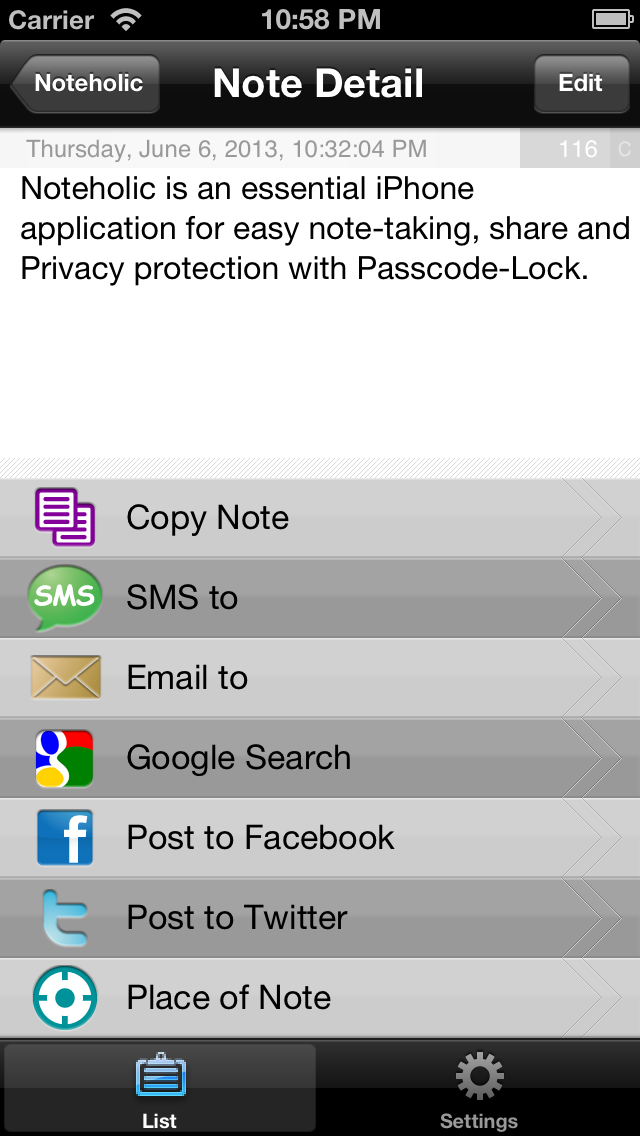This screenshot has width=640, height=1136.
Task: Tap the envelope Email icon
Action: click(65, 678)
